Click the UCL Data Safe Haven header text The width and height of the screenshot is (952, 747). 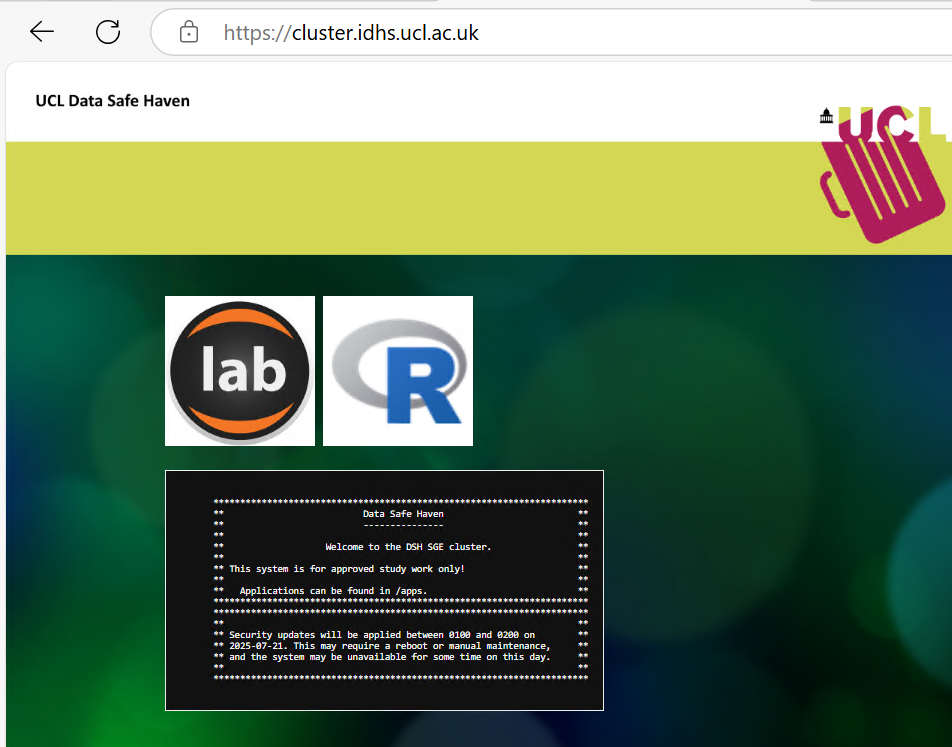[112, 100]
